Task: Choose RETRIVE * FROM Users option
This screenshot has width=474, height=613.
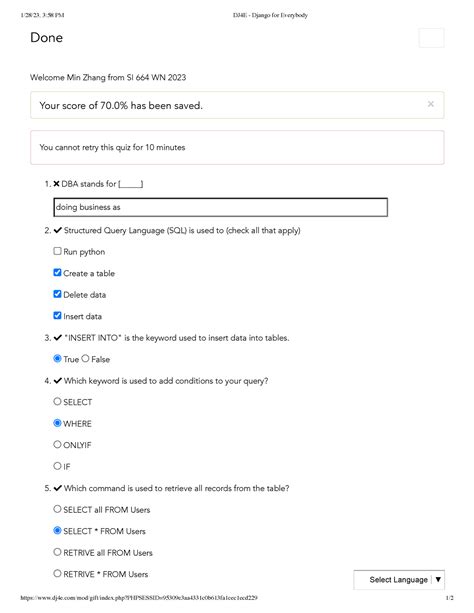Action: [x=57, y=574]
